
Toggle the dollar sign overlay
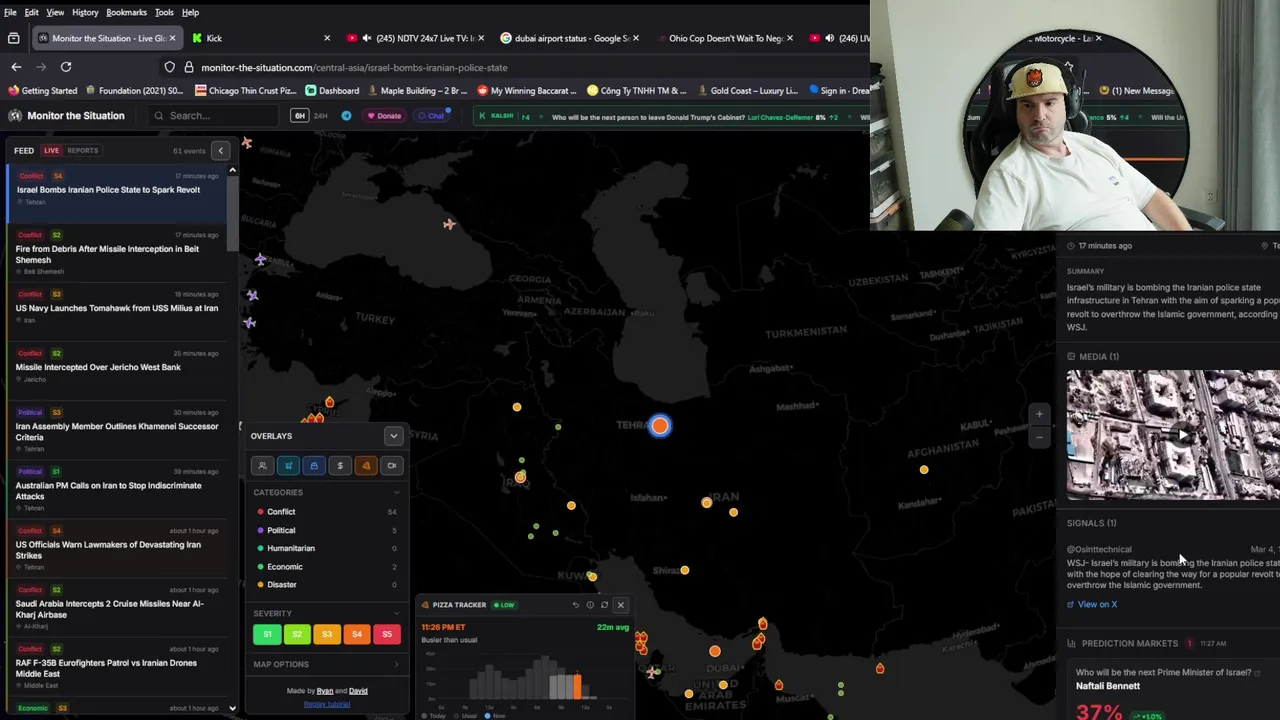point(340,465)
